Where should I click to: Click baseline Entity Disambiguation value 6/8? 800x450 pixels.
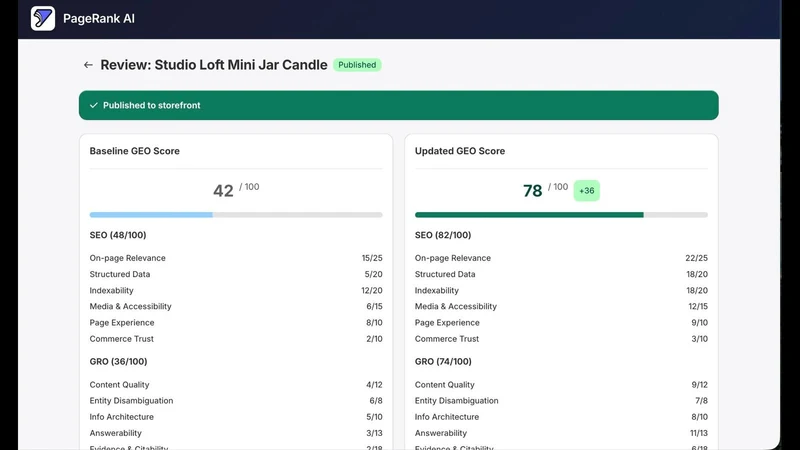[376, 401]
